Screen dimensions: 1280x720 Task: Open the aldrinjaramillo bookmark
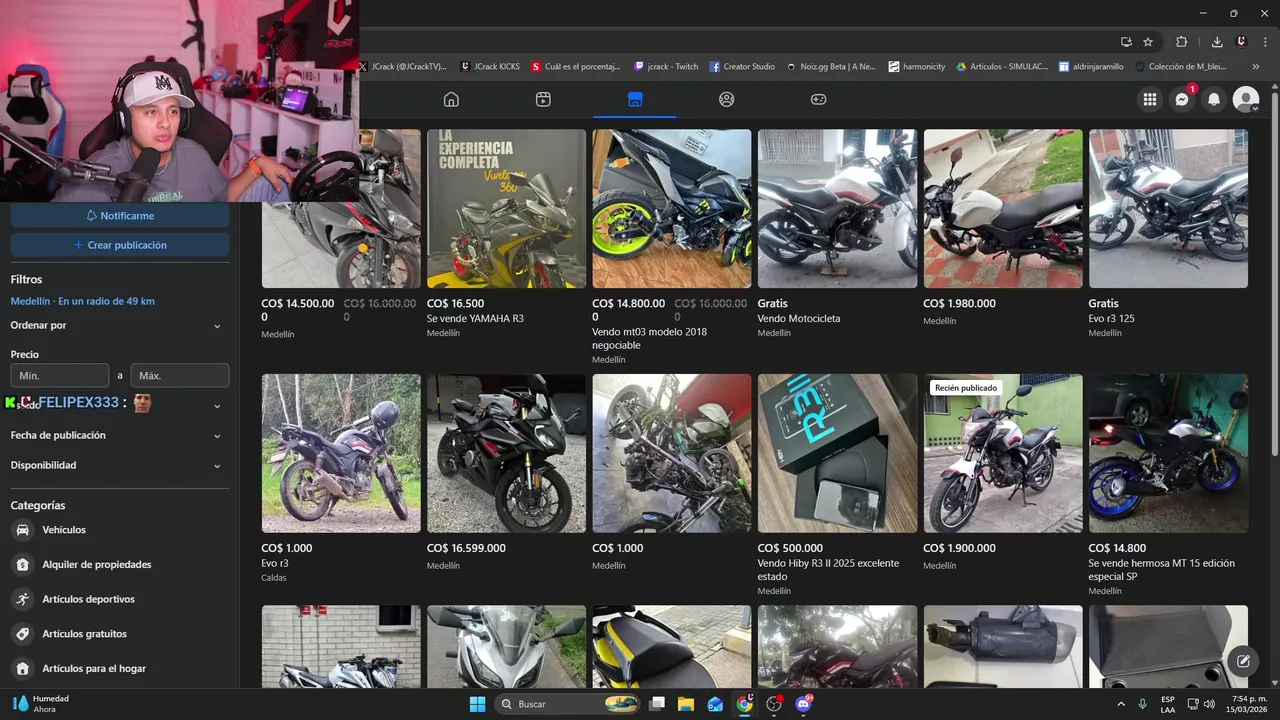click(x=1091, y=67)
